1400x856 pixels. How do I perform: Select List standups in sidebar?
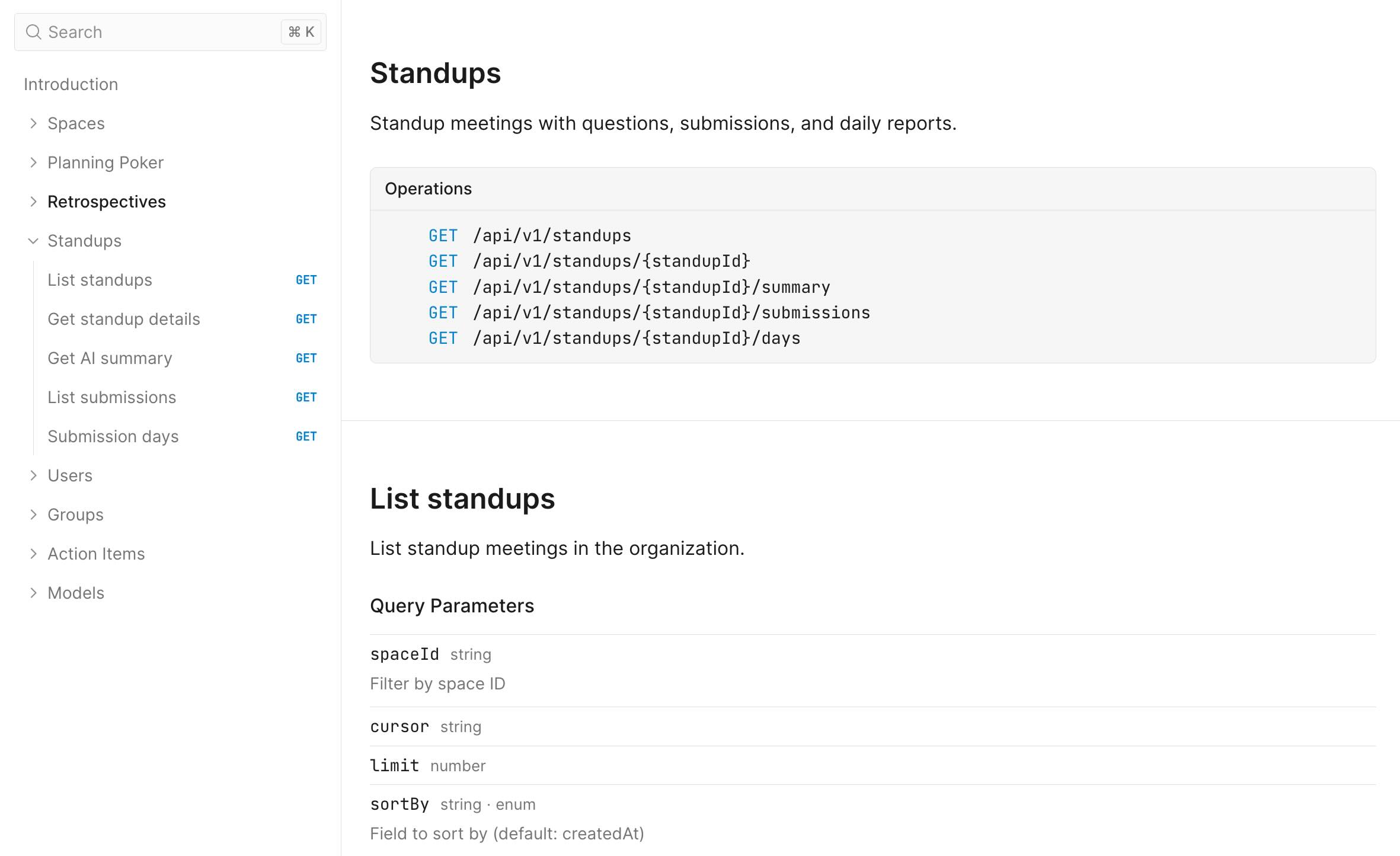pos(100,280)
